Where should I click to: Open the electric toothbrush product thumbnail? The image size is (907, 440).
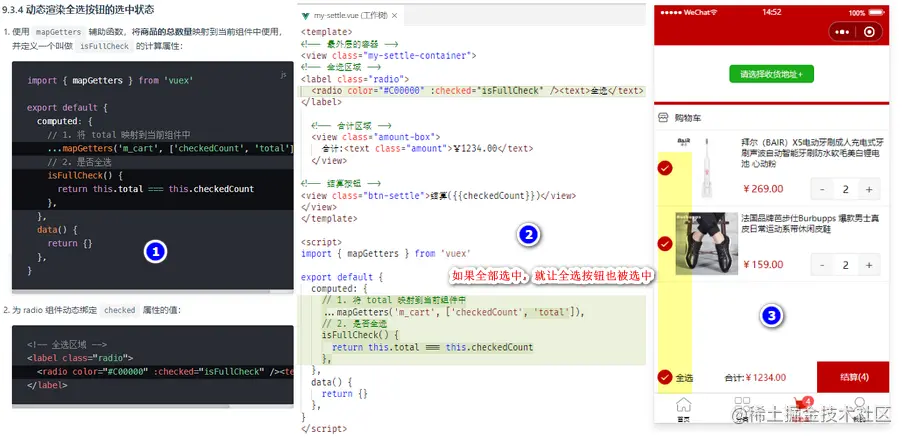(706, 169)
